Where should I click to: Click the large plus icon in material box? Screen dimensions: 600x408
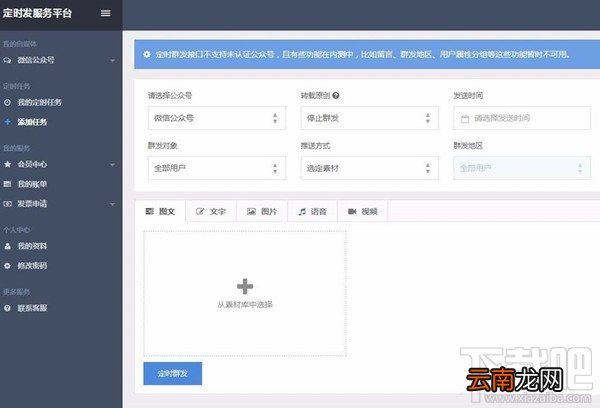[245, 286]
